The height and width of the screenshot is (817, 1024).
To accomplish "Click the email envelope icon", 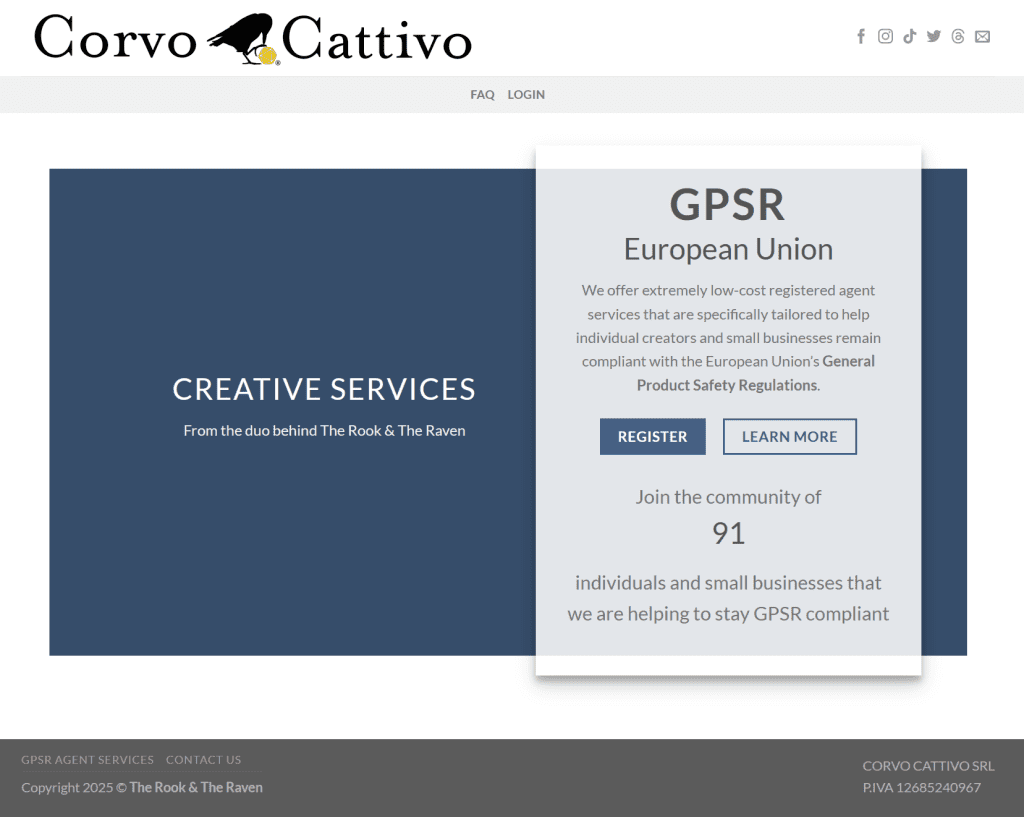I will tap(983, 37).
